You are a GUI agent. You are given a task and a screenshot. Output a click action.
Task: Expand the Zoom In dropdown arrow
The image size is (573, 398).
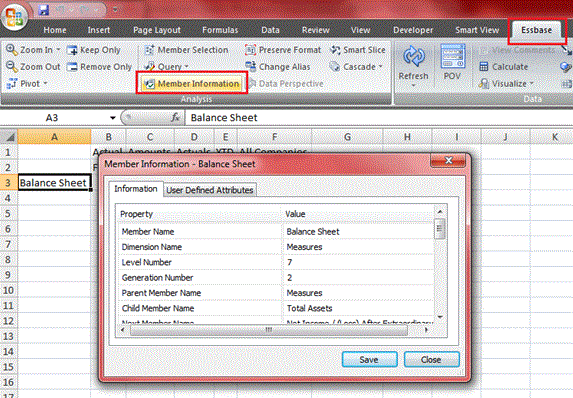[58, 50]
